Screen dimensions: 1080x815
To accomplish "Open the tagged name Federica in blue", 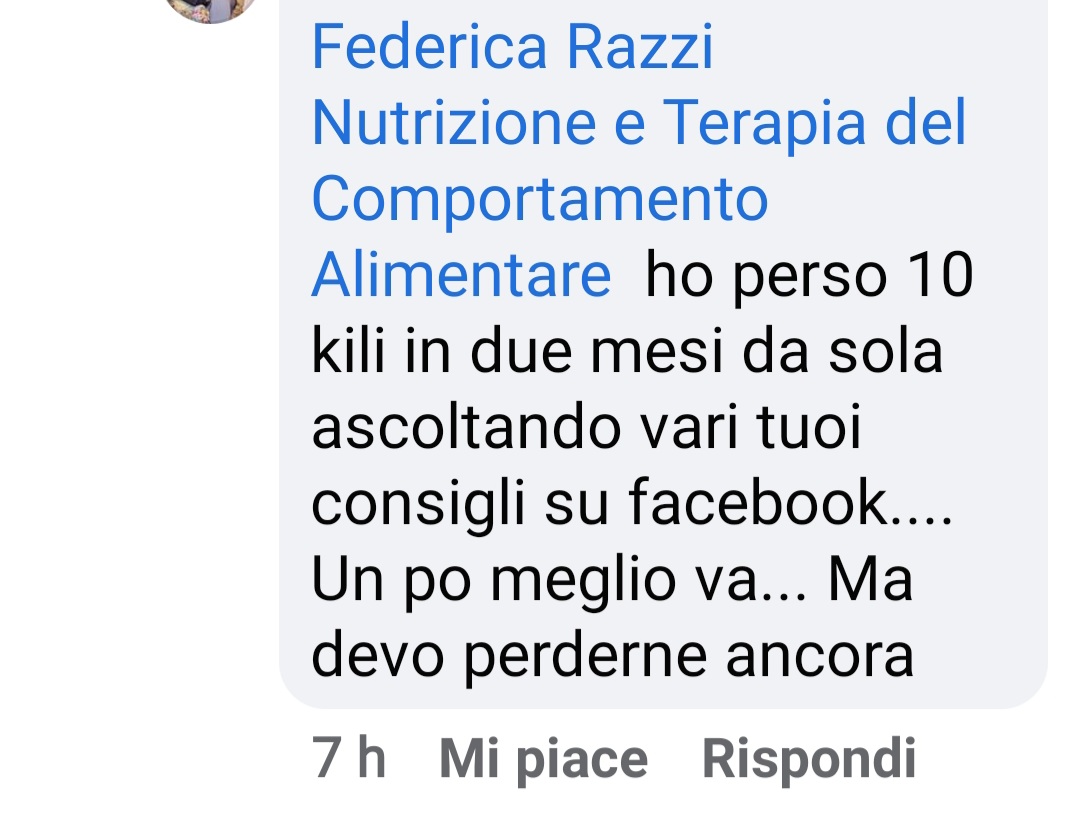I will click(429, 47).
